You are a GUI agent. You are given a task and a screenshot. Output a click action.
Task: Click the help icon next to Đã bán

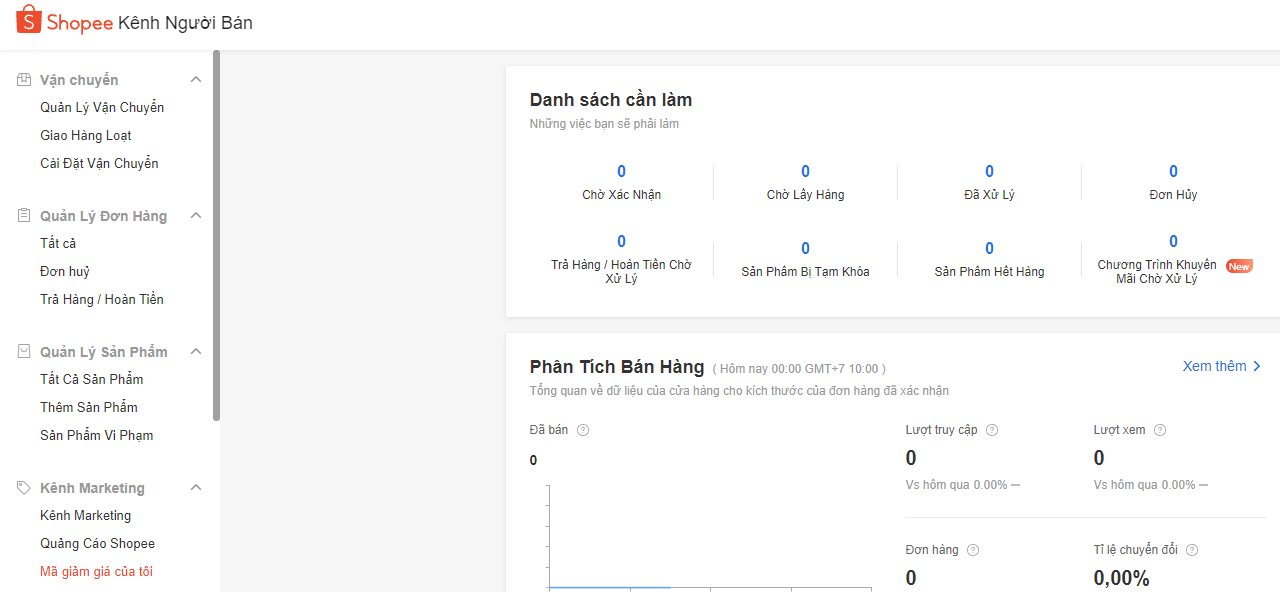583,430
